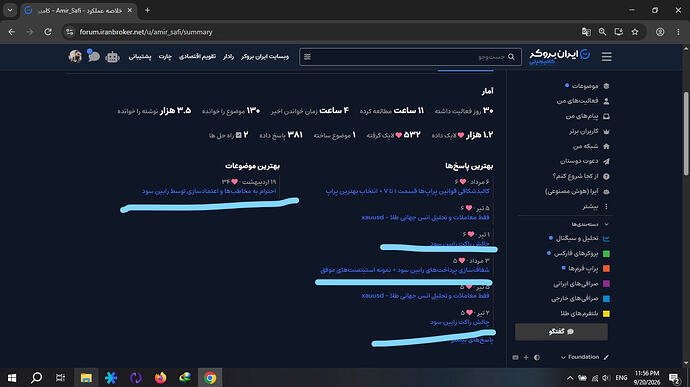Click the search input field
The width and height of the screenshot is (690, 387).
pyautogui.click(x=410, y=57)
